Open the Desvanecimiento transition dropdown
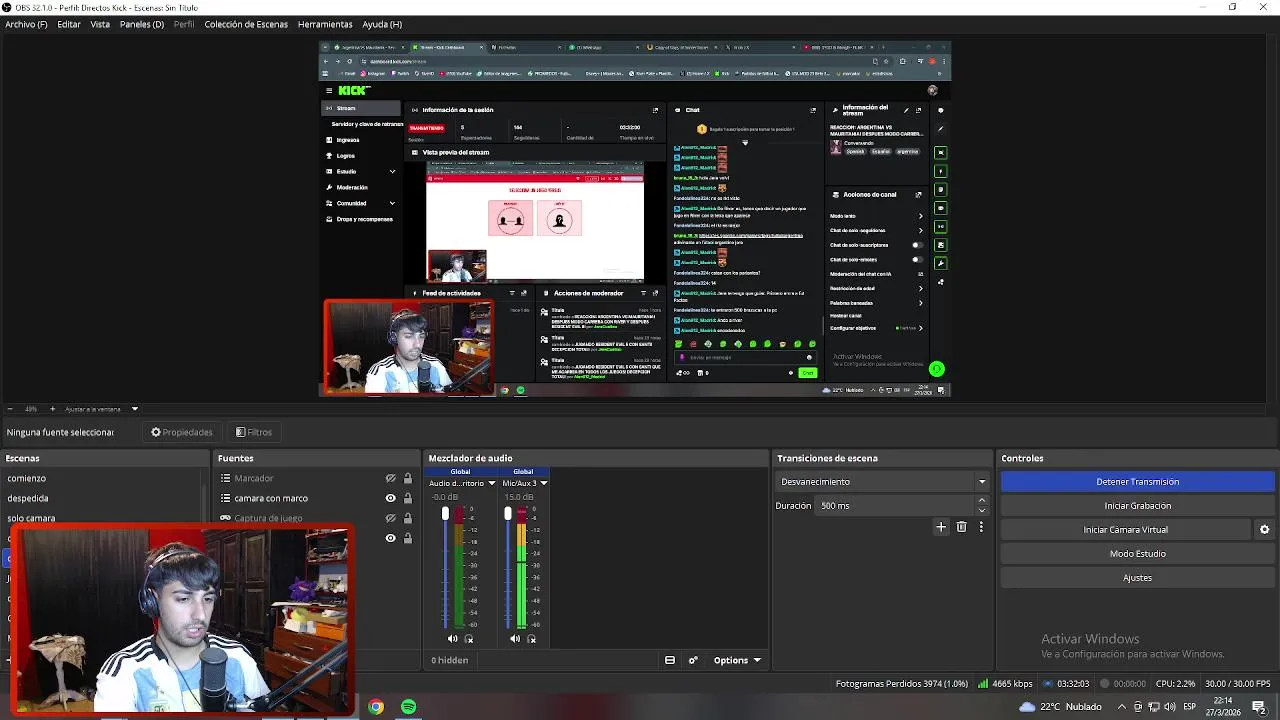Image resolution: width=1280 pixels, height=720 pixels. pos(883,482)
